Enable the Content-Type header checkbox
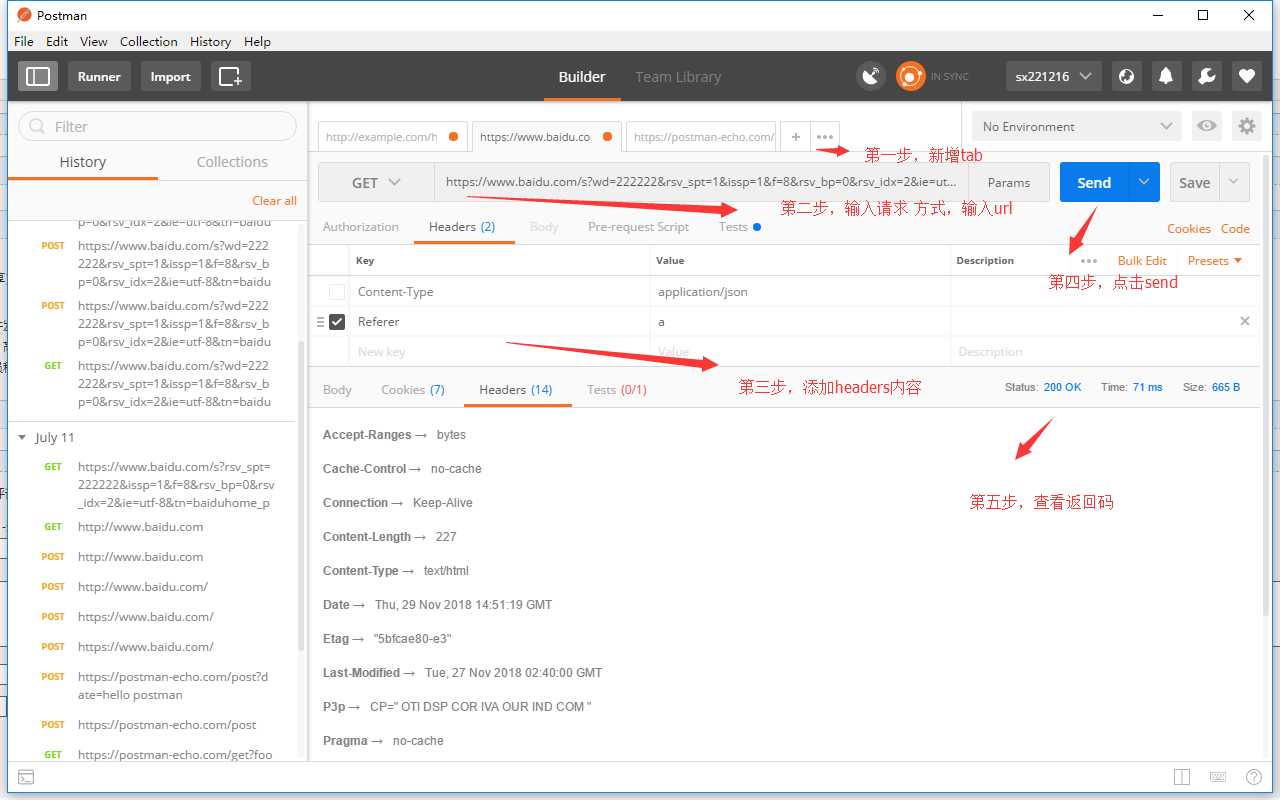1280x800 pixels. click(337, 292)
